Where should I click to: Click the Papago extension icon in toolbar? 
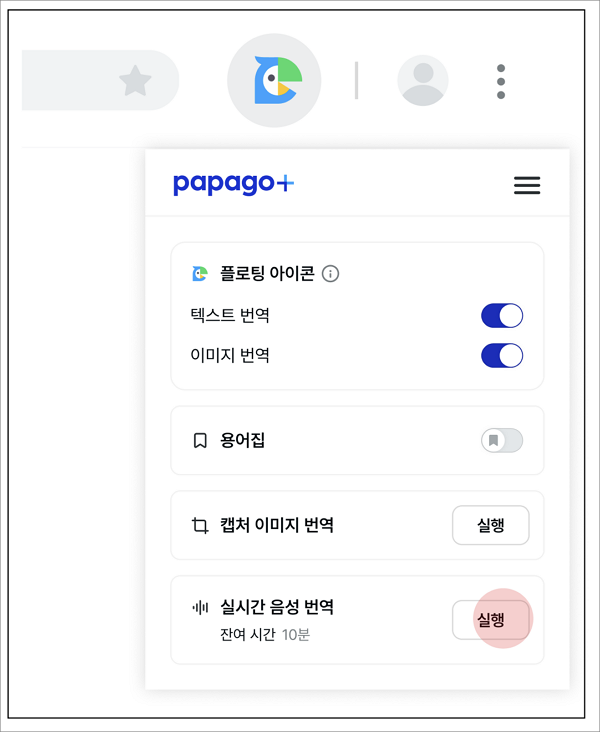pos(274,81)
